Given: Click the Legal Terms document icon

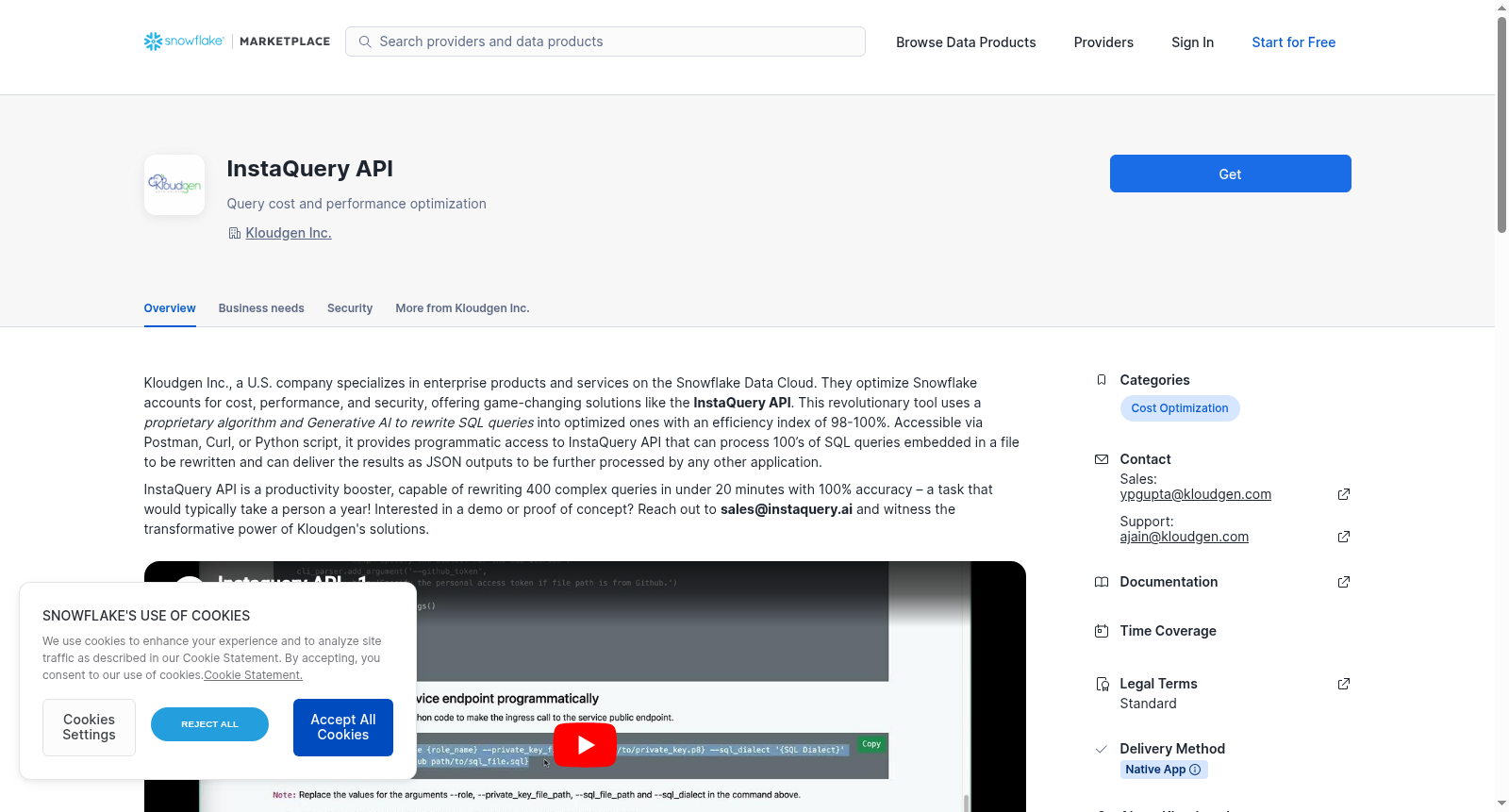Looking at the screenshot, I should pyautogui.click(x=1102, y=684).
